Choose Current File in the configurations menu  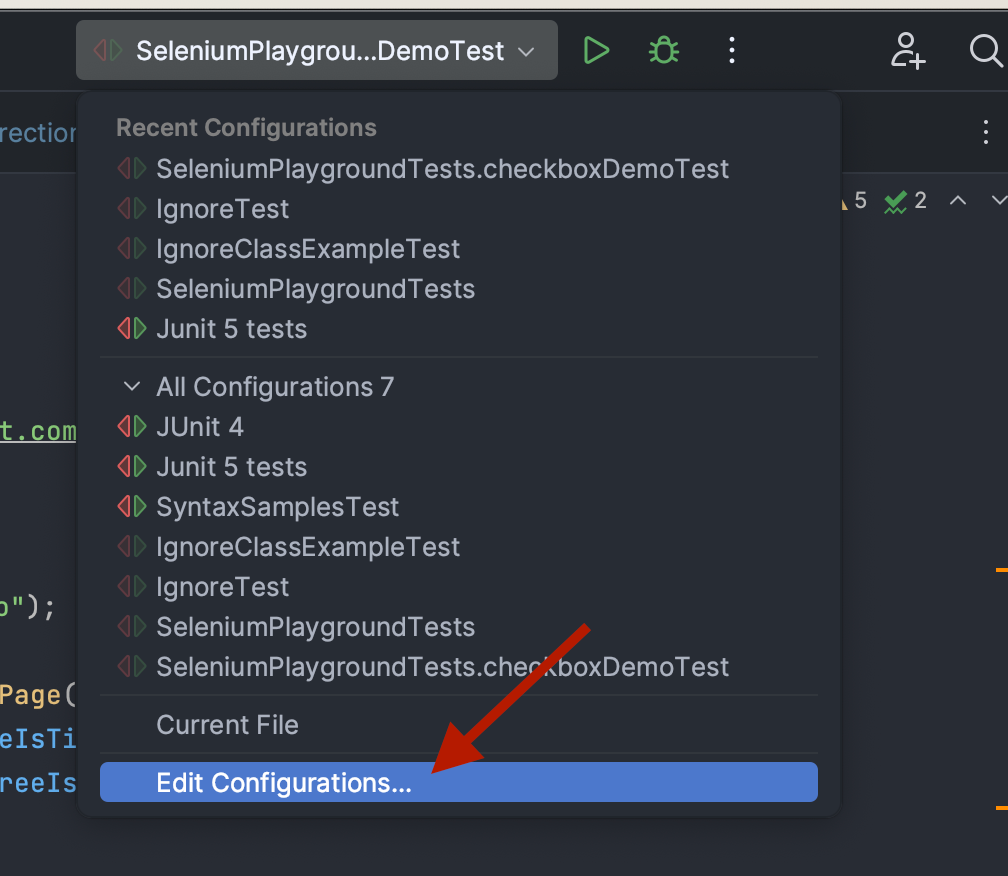(x=227, y=724)
